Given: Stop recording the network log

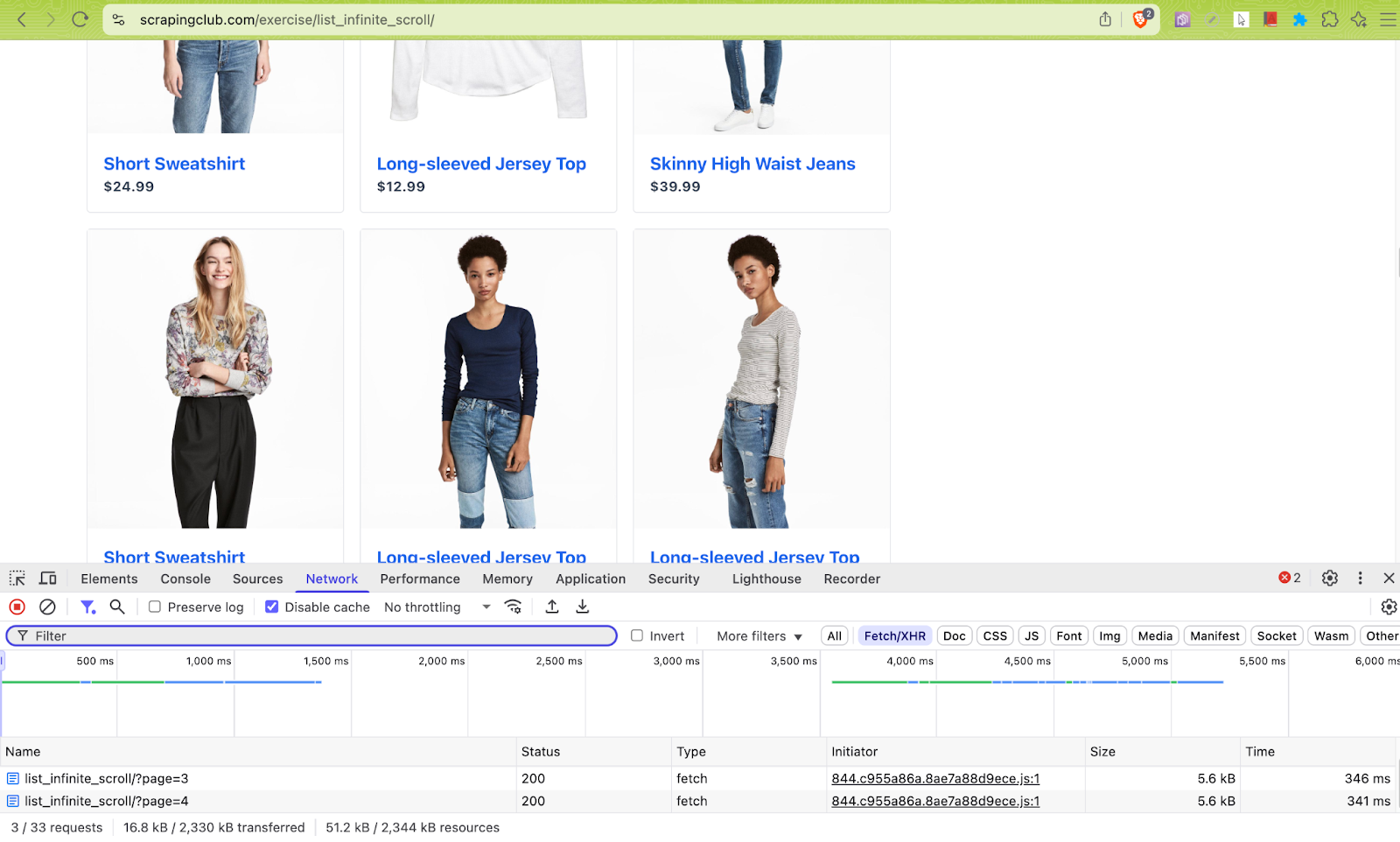Looking at the screenshot, I should tap(17, 607).
